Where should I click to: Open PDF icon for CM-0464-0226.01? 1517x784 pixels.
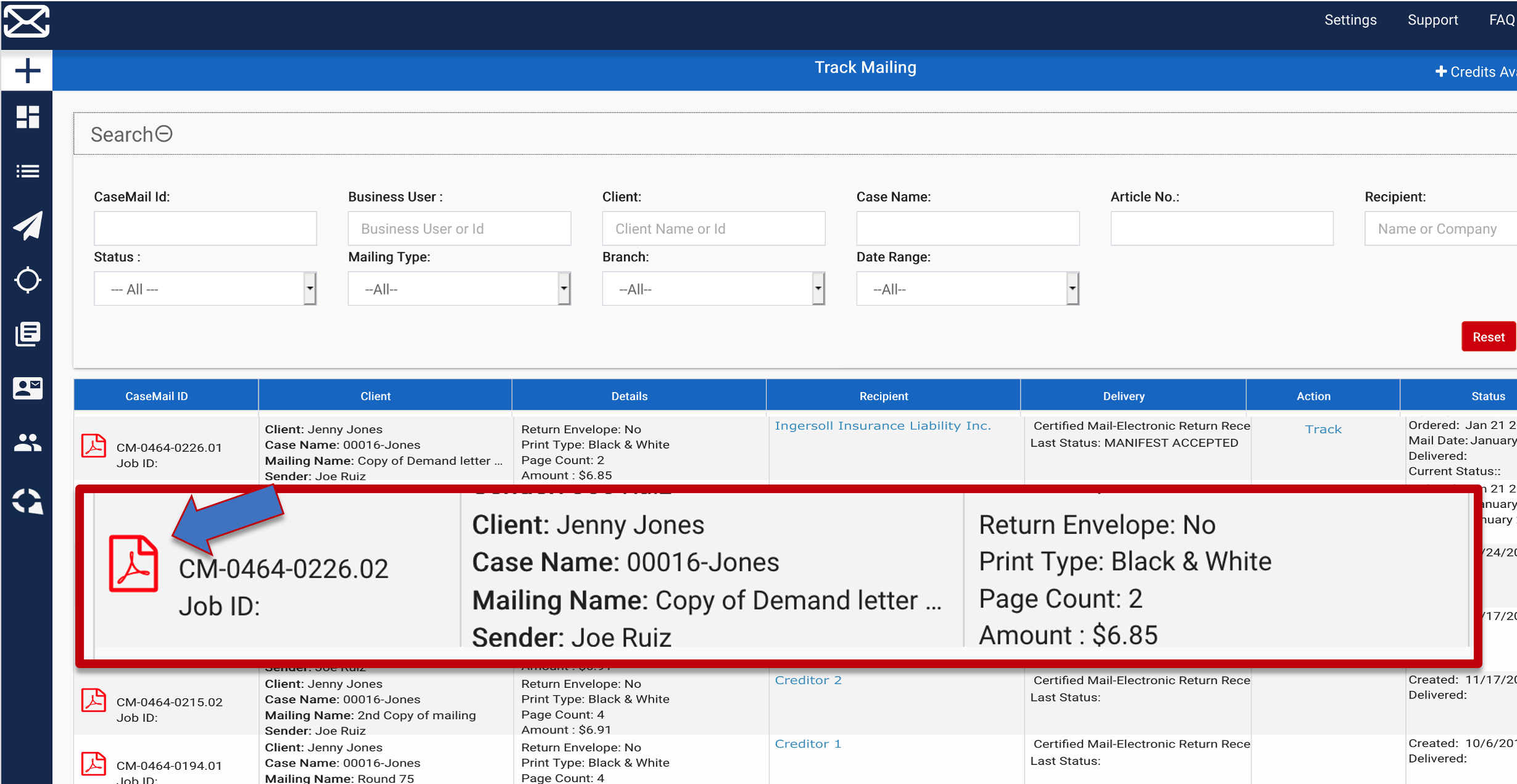(x=94, y=446)
